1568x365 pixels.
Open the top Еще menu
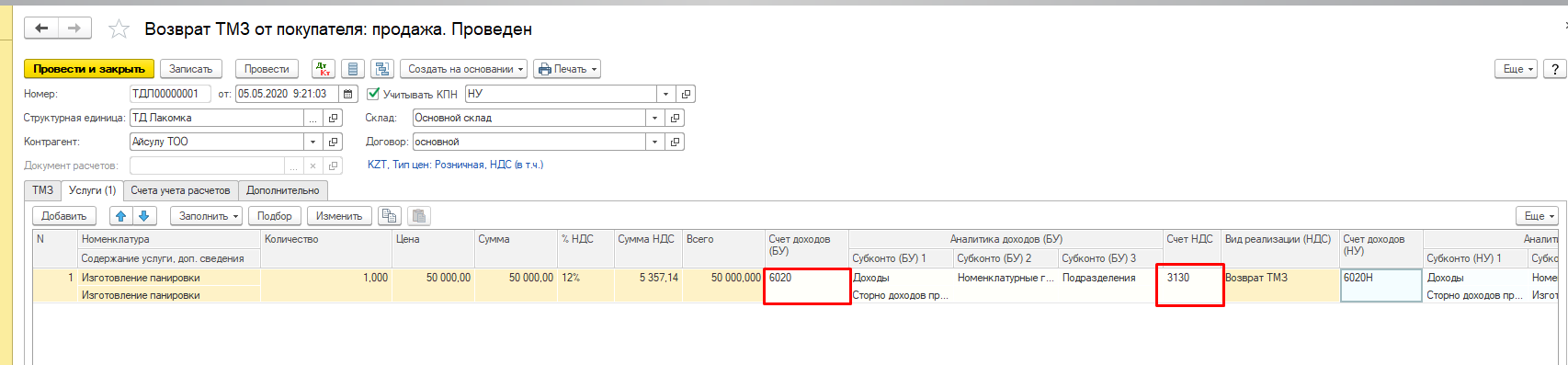tap(1517, 69)
